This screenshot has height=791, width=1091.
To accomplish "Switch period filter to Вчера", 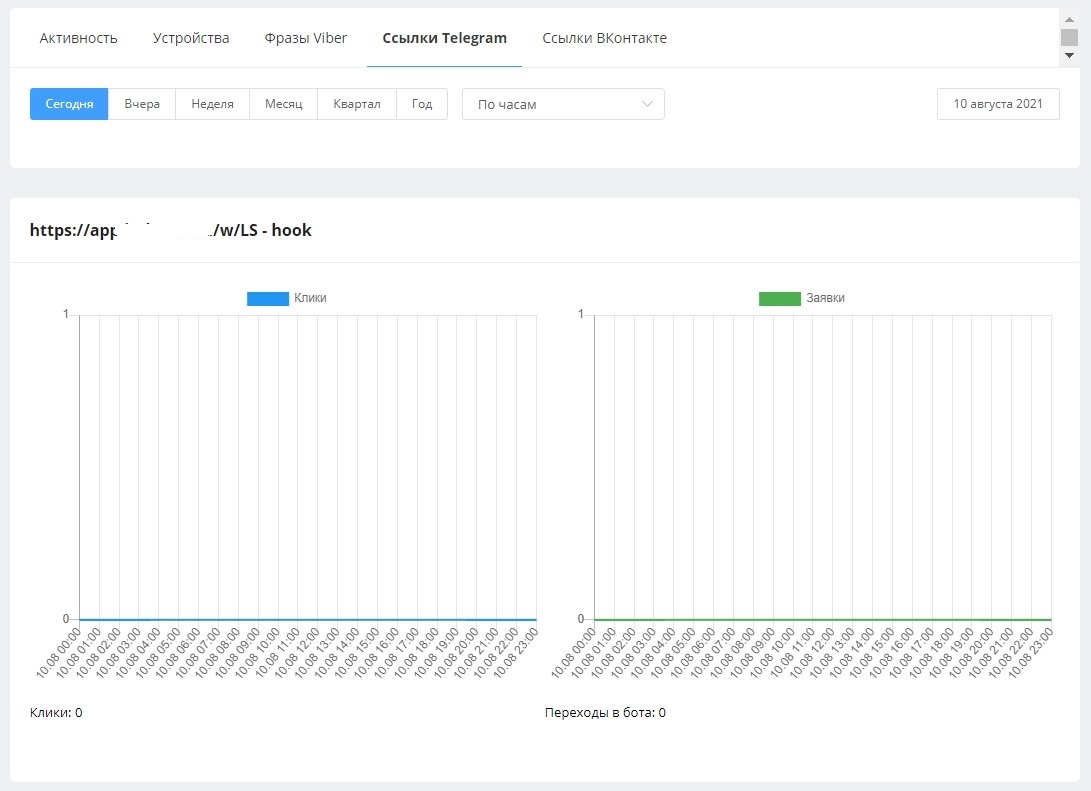I will [142, 104].
